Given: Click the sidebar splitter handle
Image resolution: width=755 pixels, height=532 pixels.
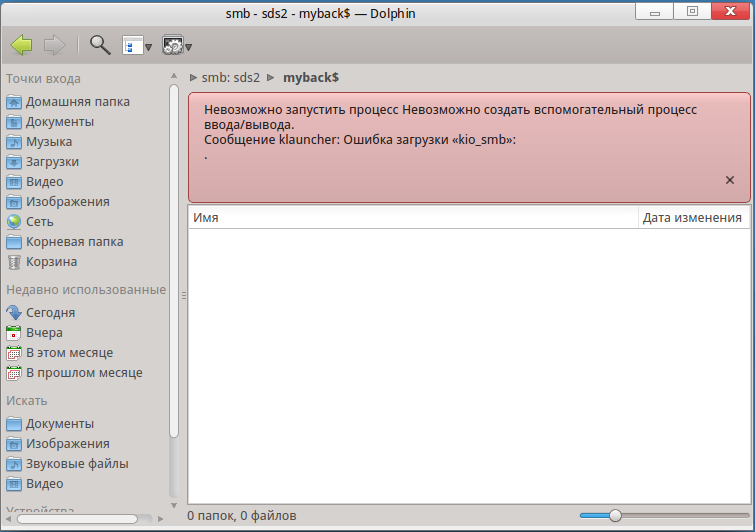Looking at the screenshot, I should 183,296.
